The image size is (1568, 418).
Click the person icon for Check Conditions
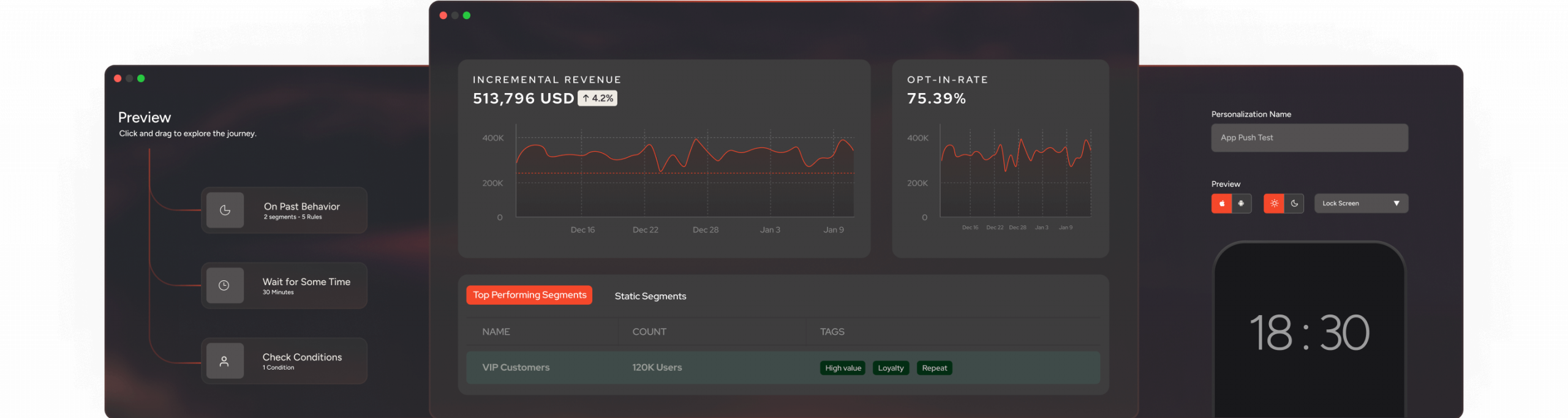click(x=224, y=361)
